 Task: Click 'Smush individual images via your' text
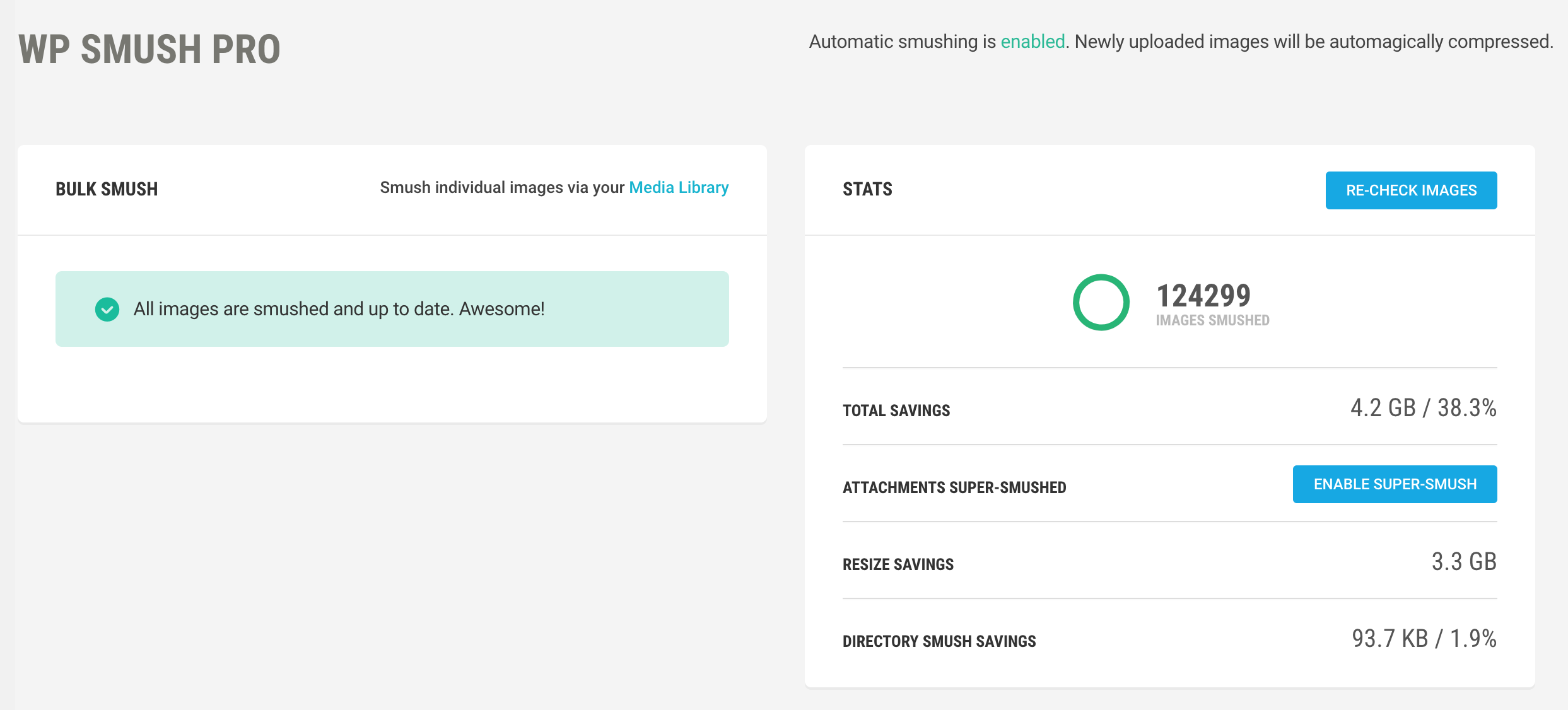point(502,187)
